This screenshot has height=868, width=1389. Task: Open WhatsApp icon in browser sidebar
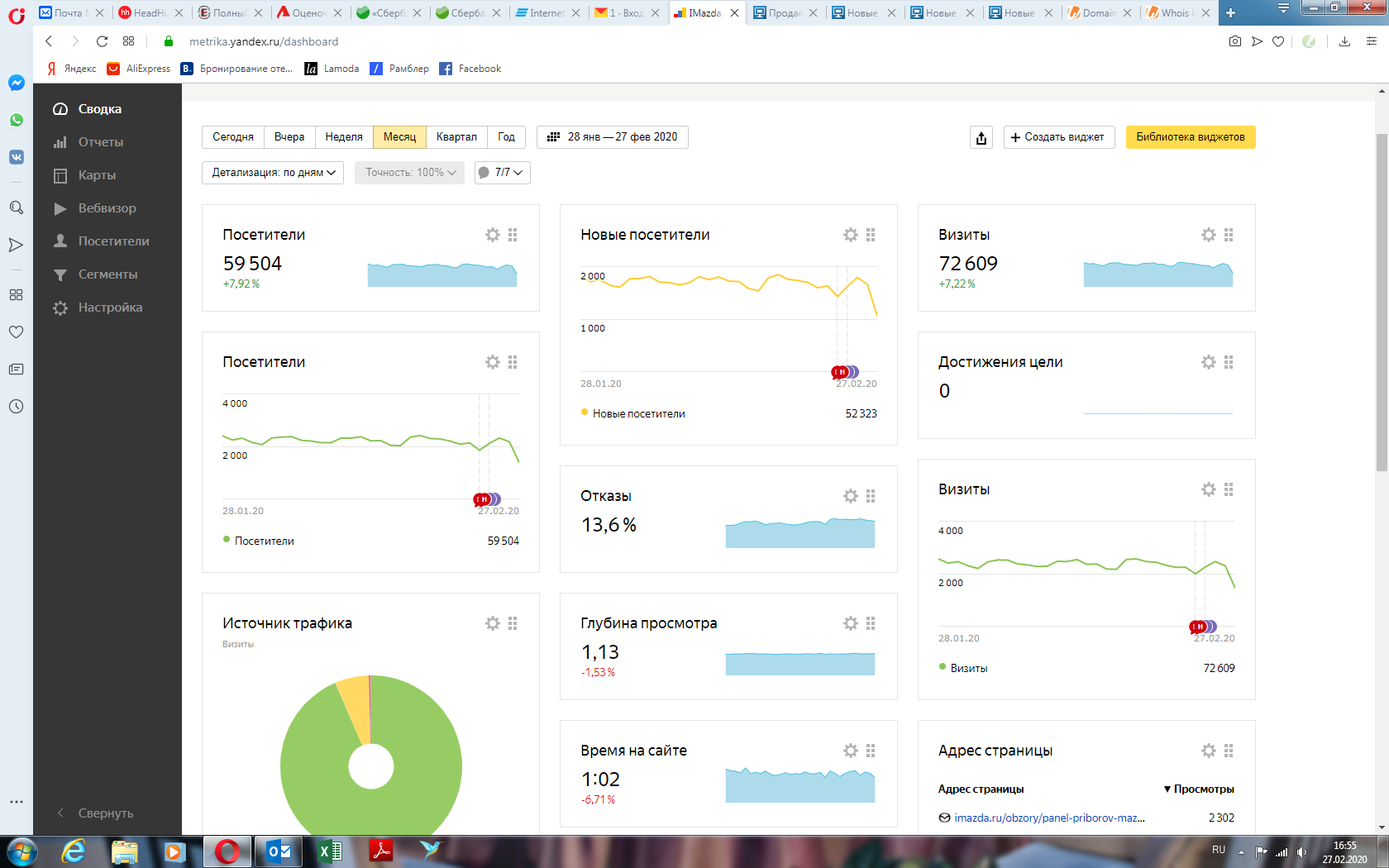click(17, 120)
